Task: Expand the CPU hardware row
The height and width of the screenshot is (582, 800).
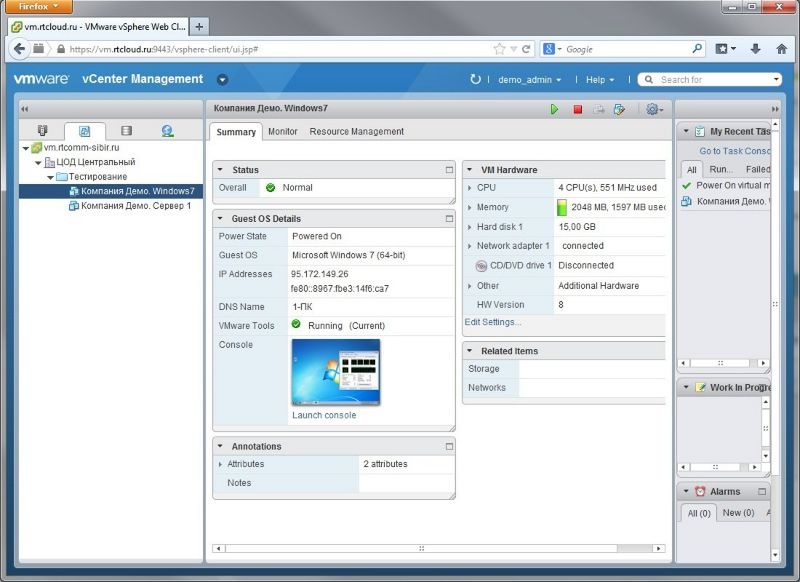Action: click(470, 187)
